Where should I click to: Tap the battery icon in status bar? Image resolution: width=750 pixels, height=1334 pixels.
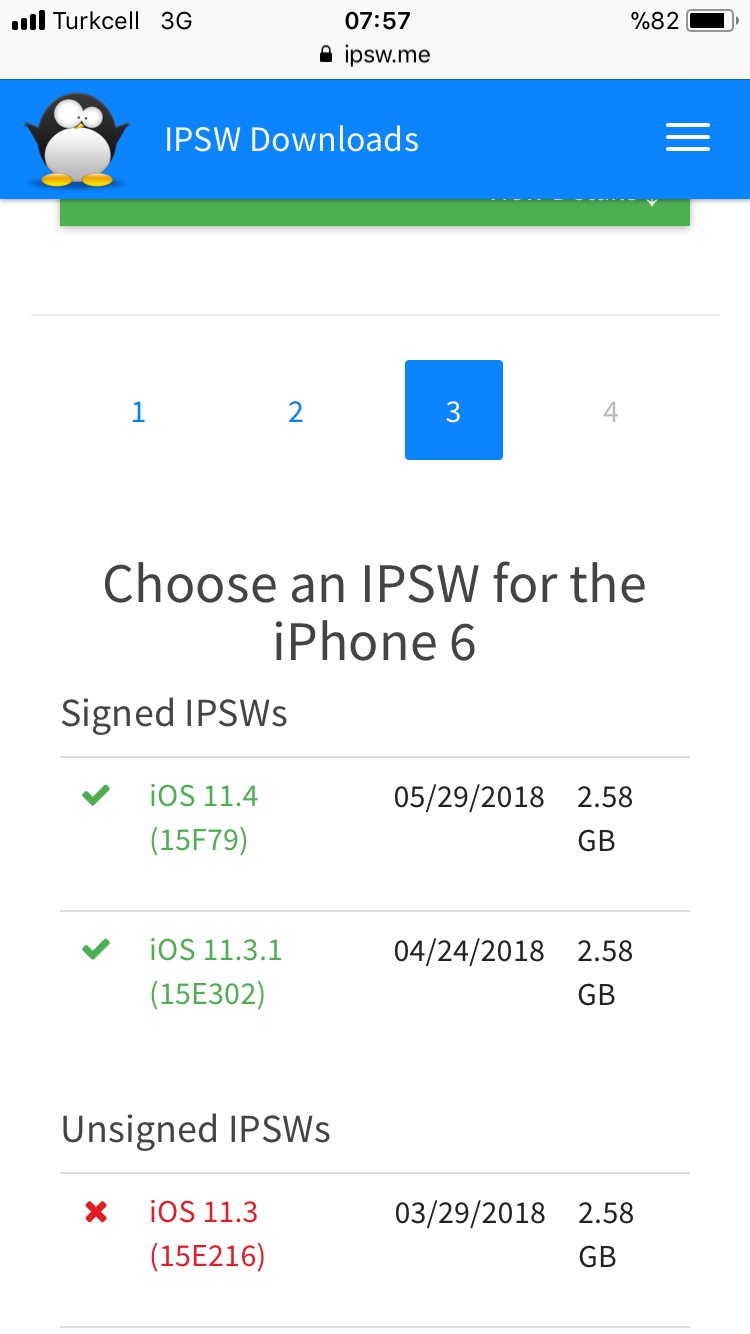coord(711,21)
